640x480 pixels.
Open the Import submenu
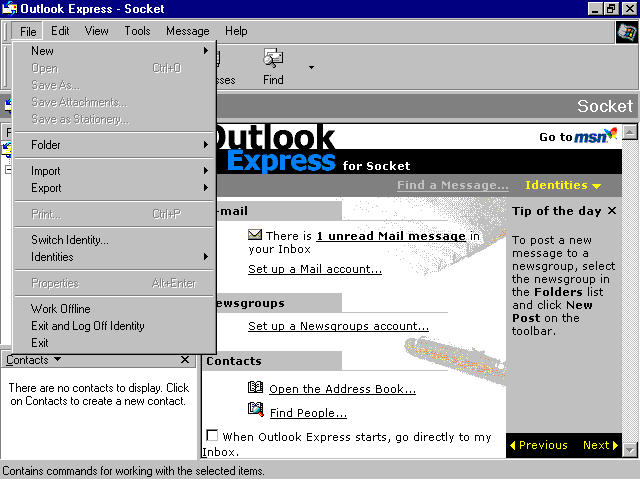point(114,171)
